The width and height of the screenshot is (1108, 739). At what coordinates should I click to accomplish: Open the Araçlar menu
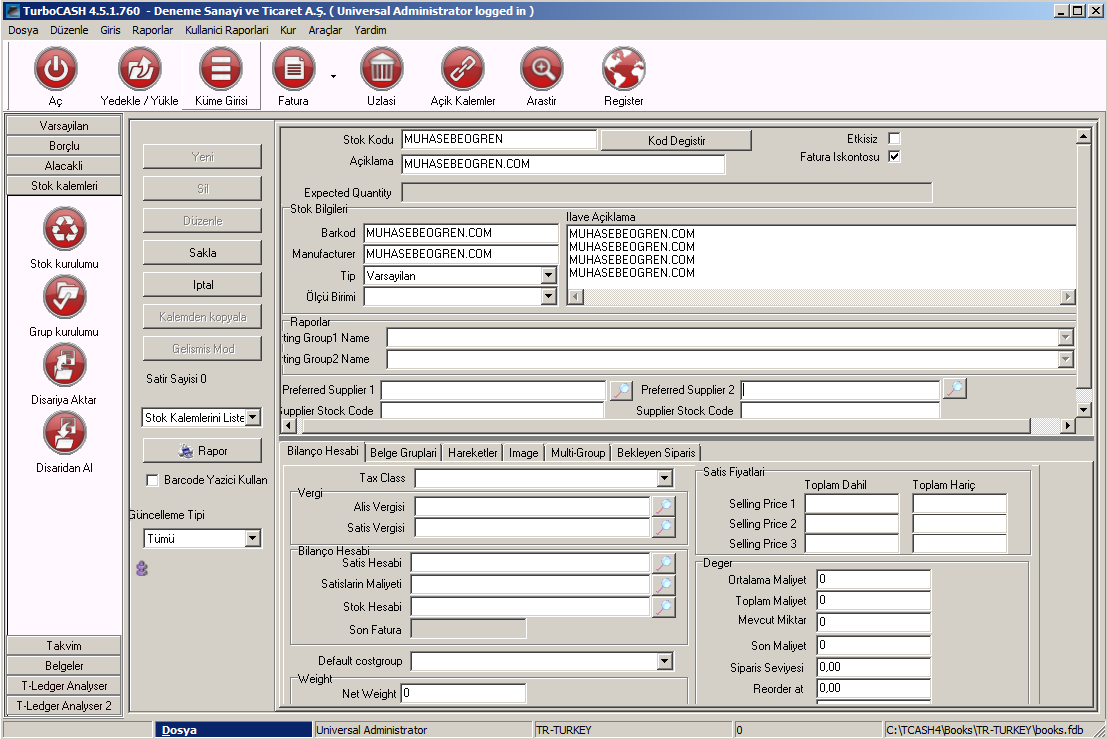point(325,30)
